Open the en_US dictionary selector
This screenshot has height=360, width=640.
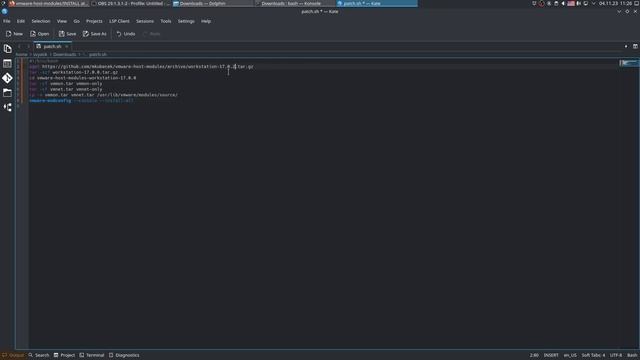coord(570,356)
